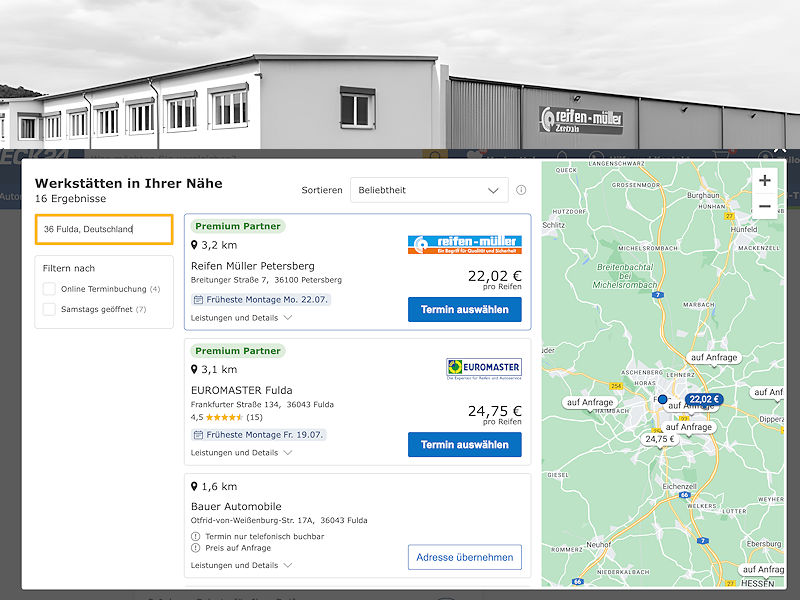The image size is (800, 600).
Task: Click the Premium Partner badge of Reifen Müller
Action: 238,226
